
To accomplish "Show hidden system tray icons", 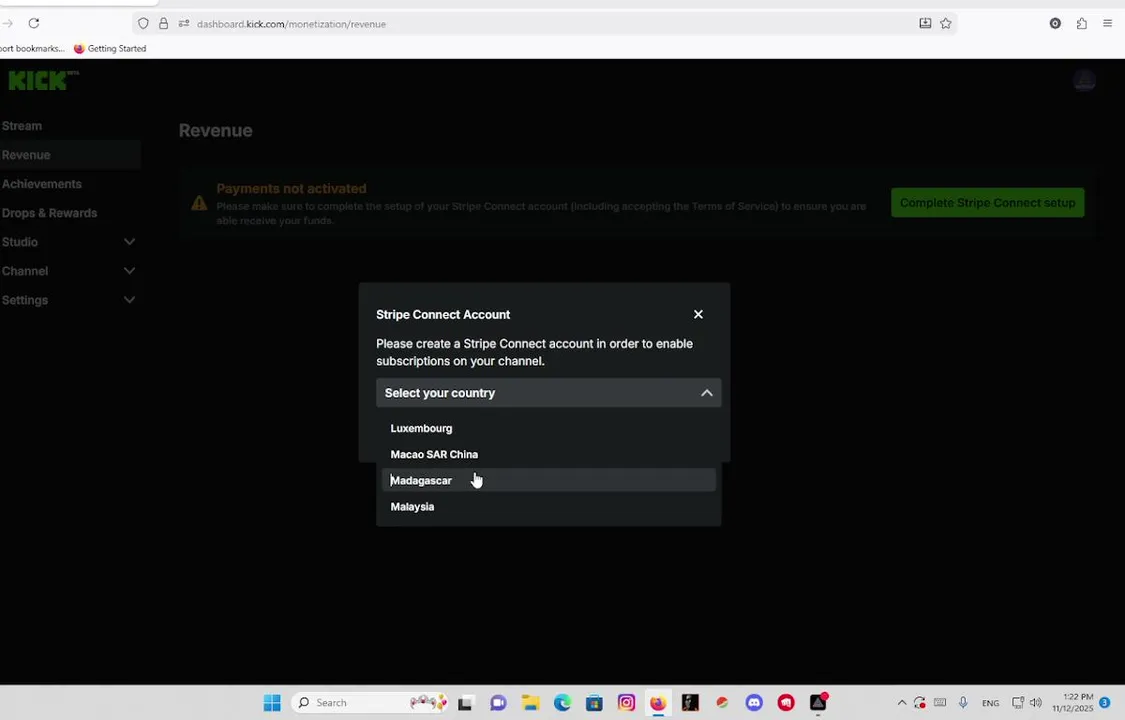I will point(901,703).
